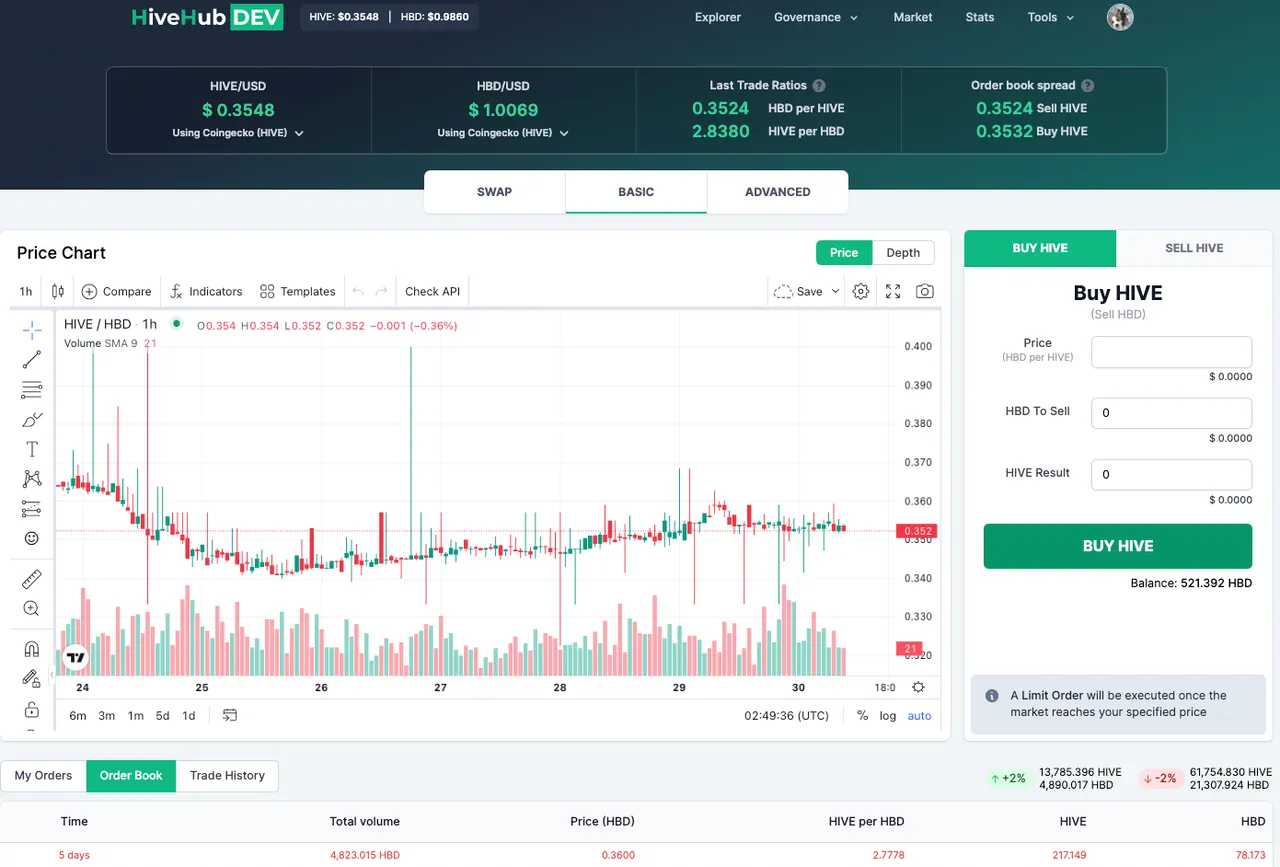Set chart range to 1d
Viewport: 1280px width, 867px height.
[188, 715]
